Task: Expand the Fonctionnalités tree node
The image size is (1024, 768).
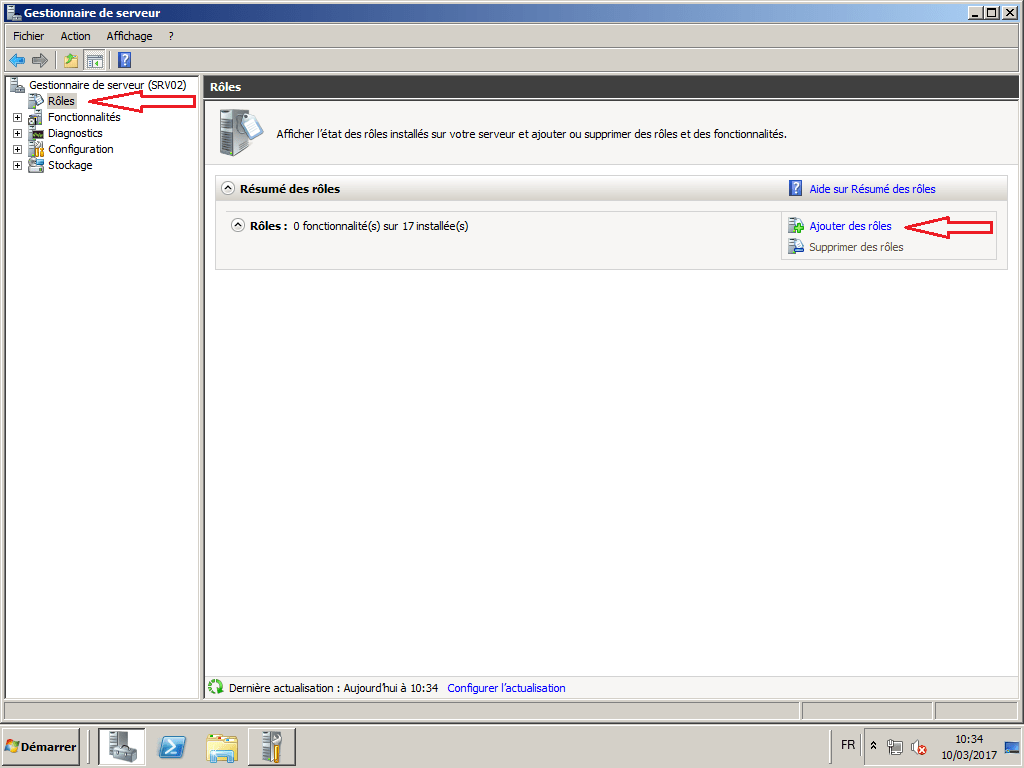Action: tap(16, 117)
